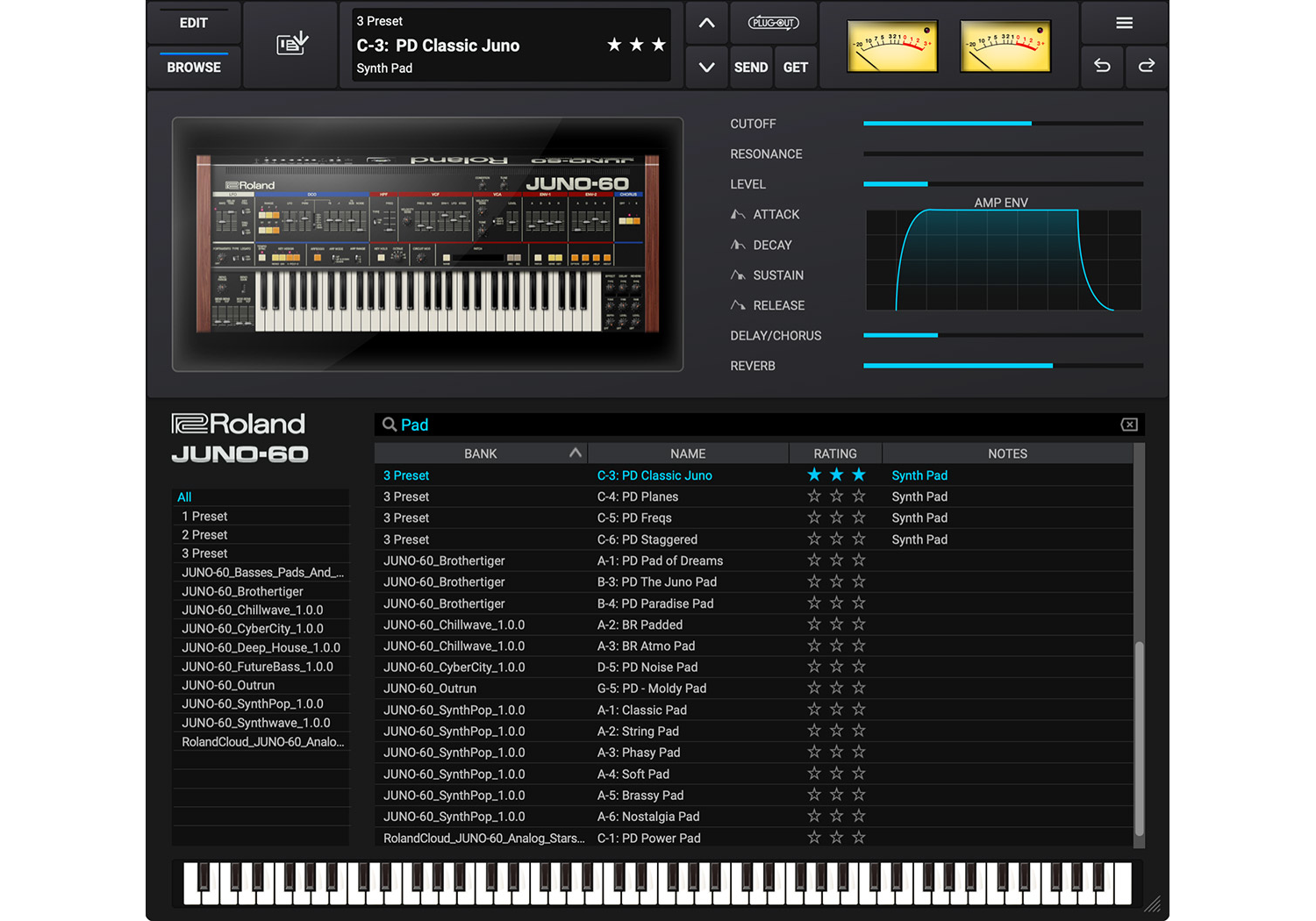1316x921 pixels.
Task: Click the redo arrow icon
Action: pos(1146,66)
